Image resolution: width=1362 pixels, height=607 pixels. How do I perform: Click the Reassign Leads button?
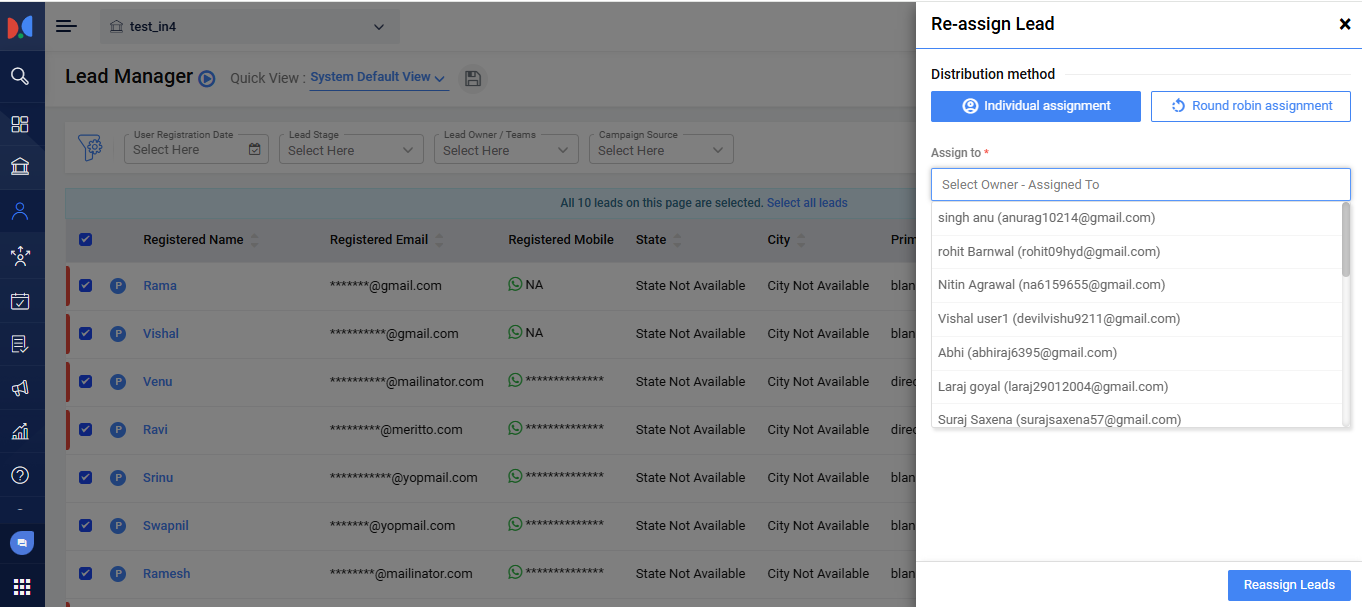[x=1288, y=585]
